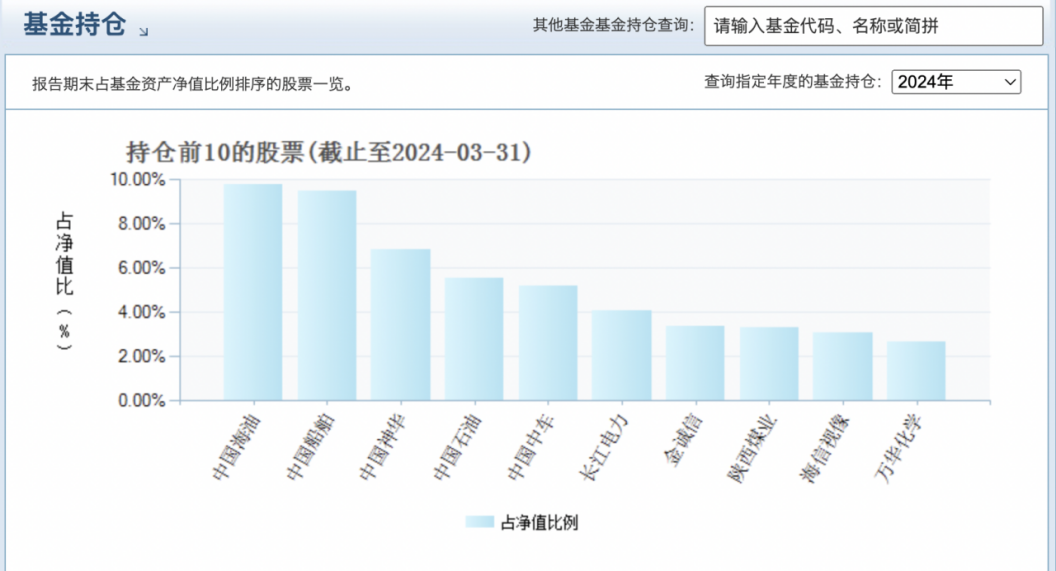The image size is (1056, 571).
Task: Select the 陕西煤业 chart bar
Action: pos(768,364)
